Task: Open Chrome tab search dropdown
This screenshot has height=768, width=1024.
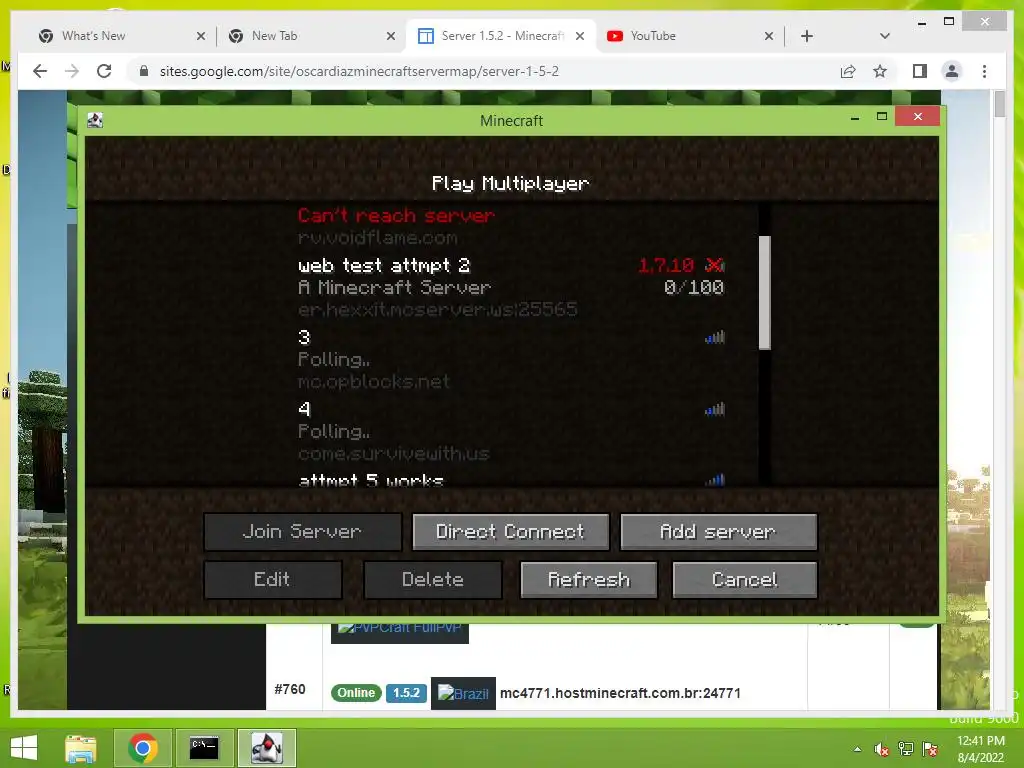Action: pyautogui.click(x=885, y=36)
